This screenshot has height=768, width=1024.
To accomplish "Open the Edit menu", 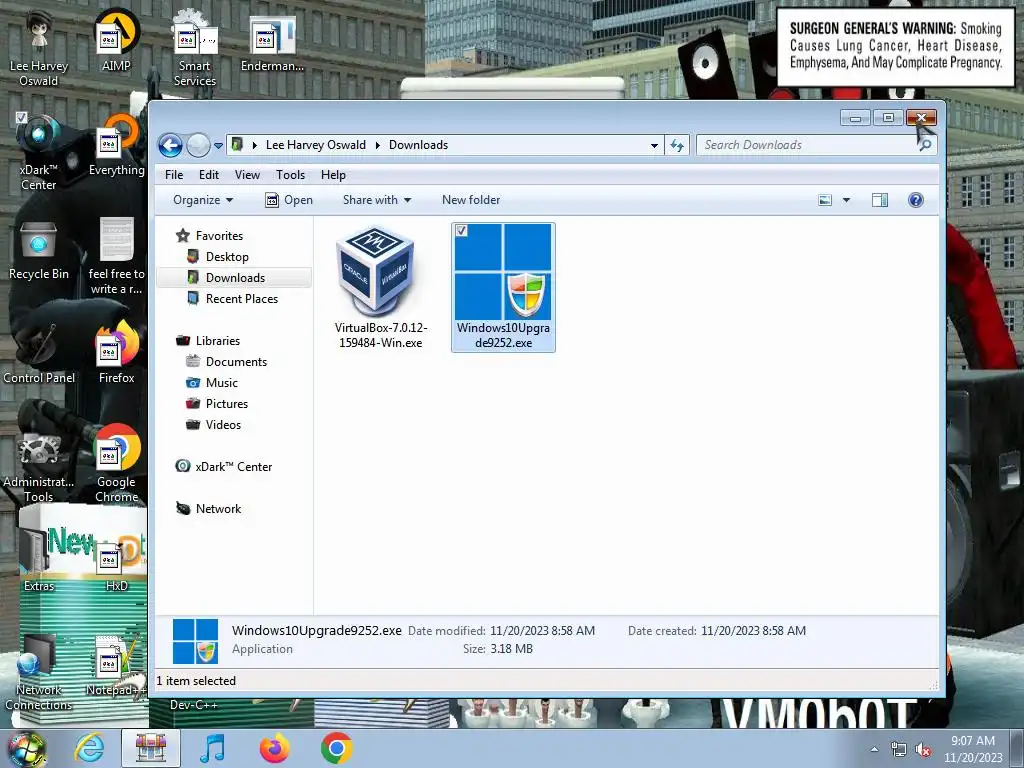I will 209,175.
